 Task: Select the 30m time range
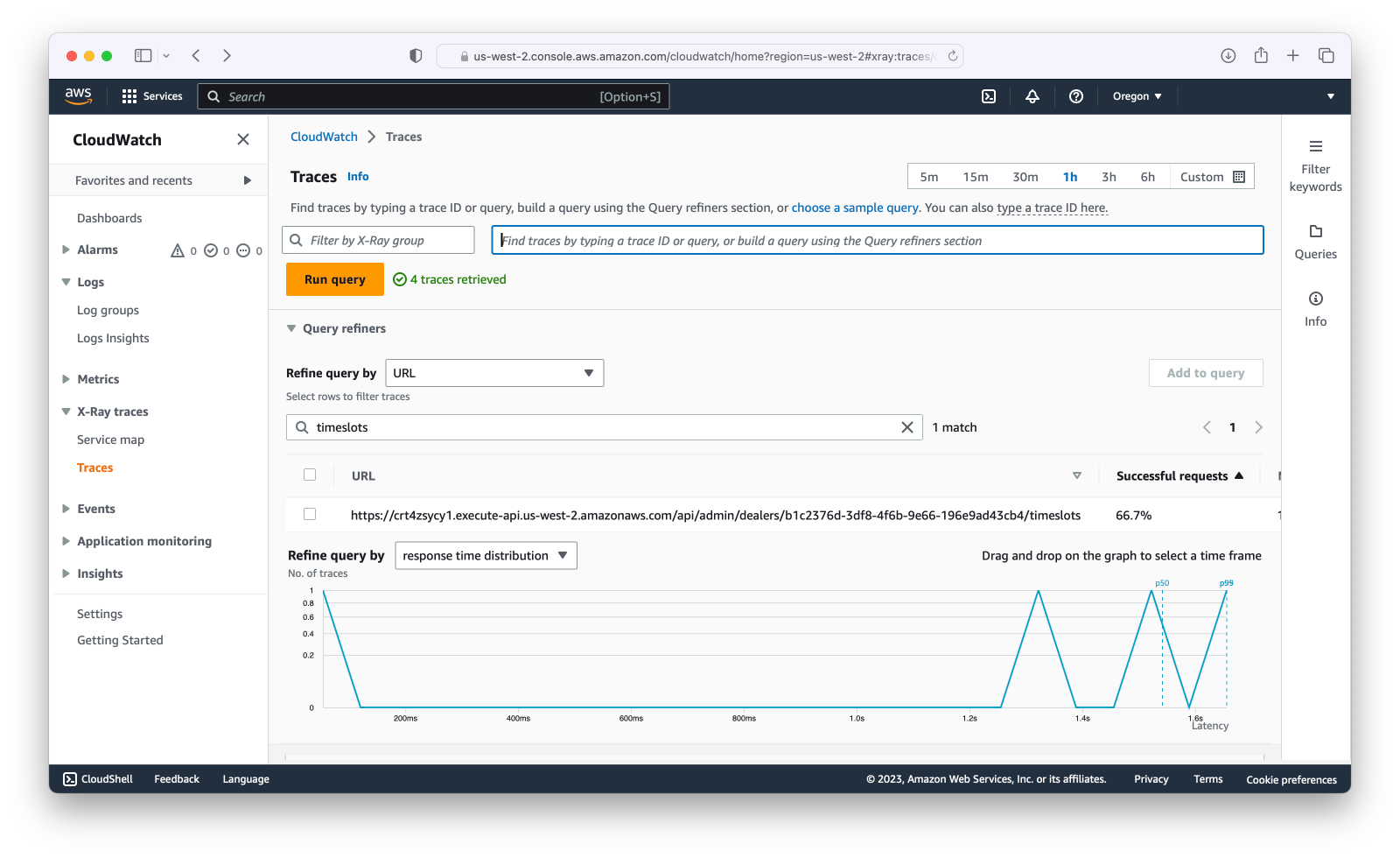(1025, 177)
